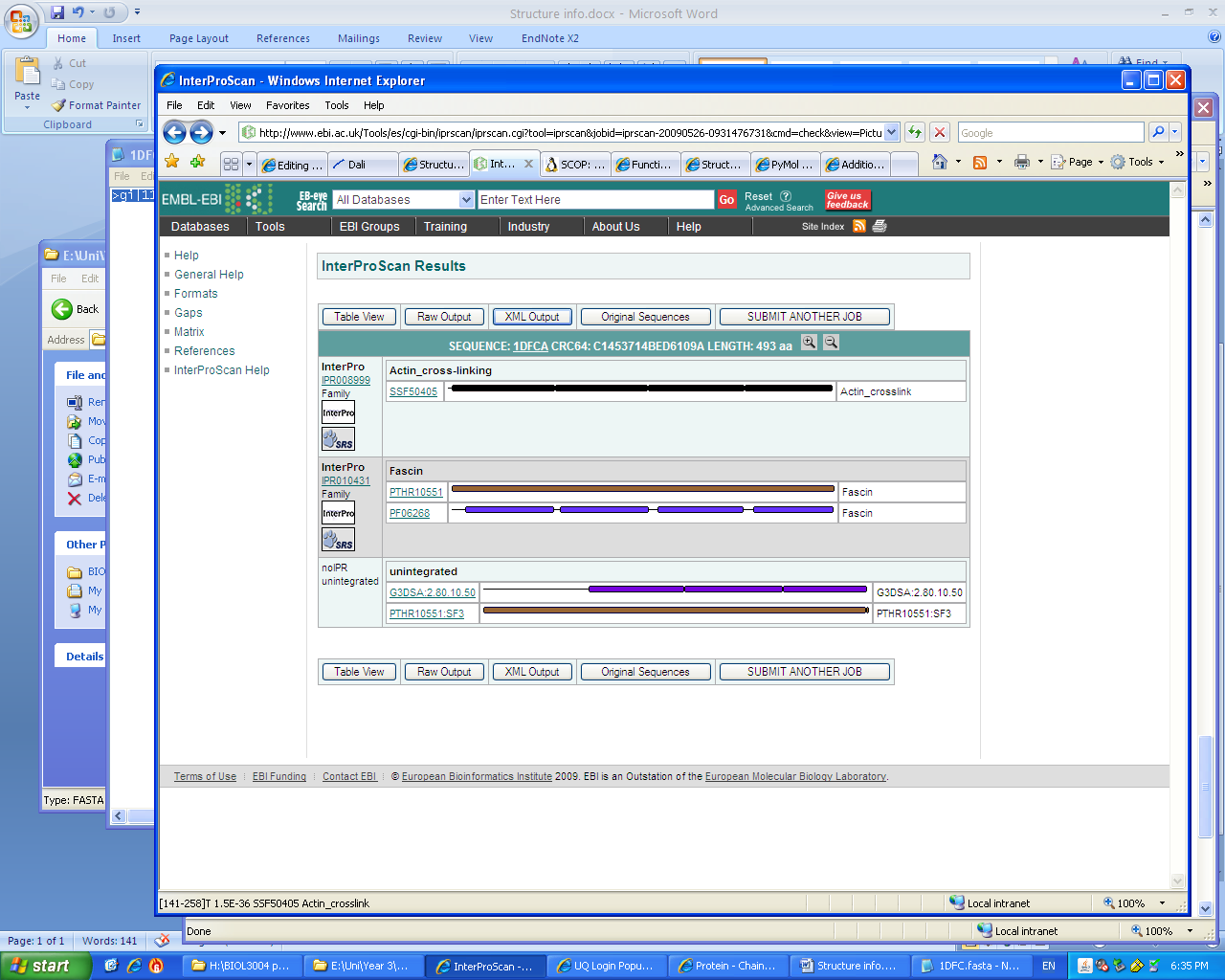Click the bottom SUBMIT ANOTHER JOB button

click(x=805, y=672)
